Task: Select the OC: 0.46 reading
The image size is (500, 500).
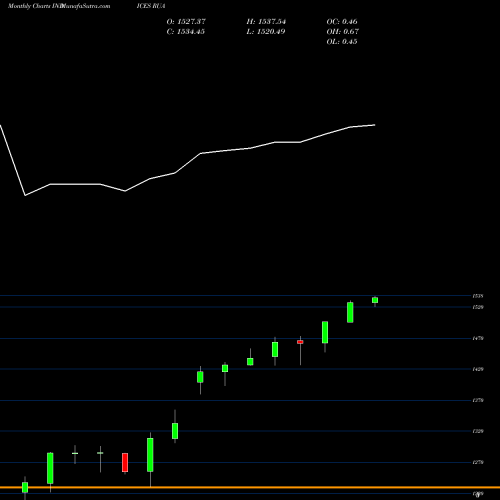Action: point(342,22)
